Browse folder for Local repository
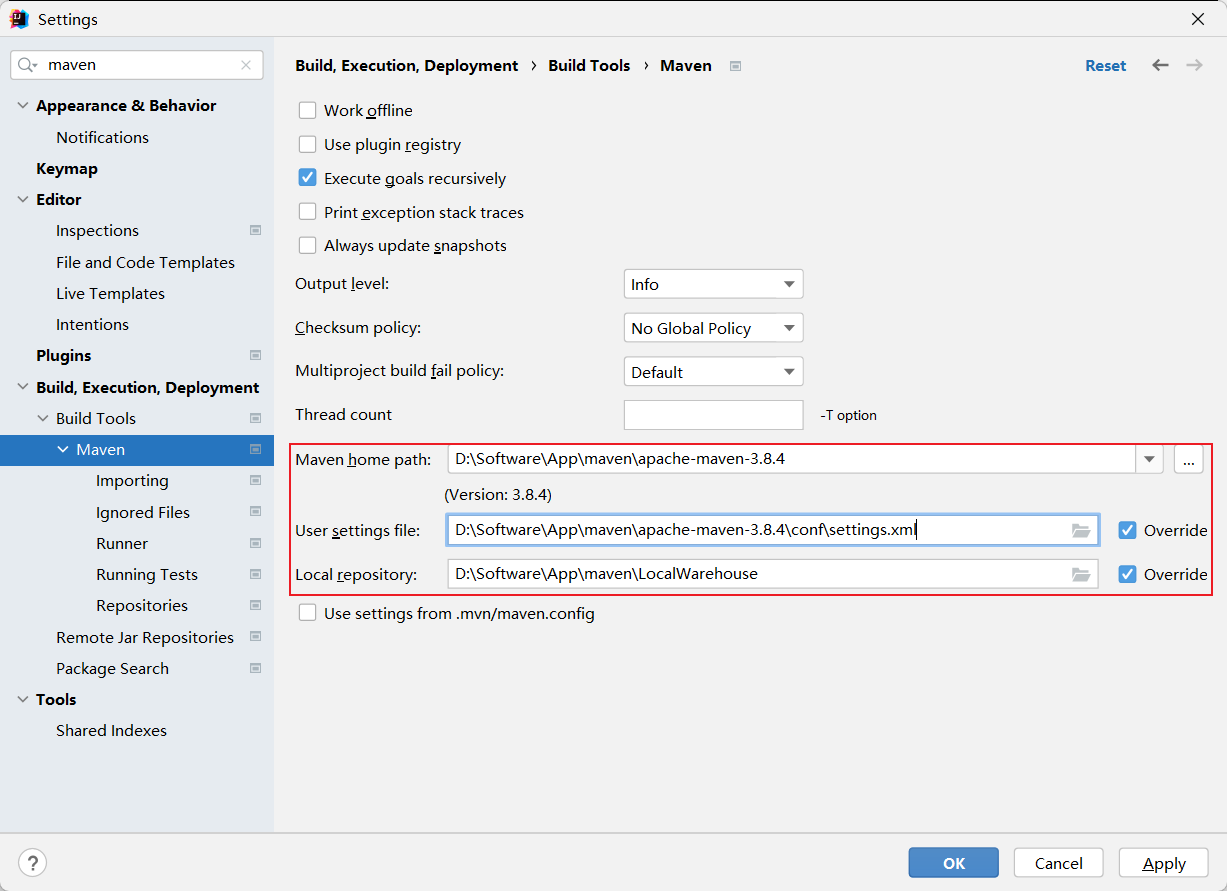The width and height of the screenshot is (1227, 891). click(x=1080, y=575)
